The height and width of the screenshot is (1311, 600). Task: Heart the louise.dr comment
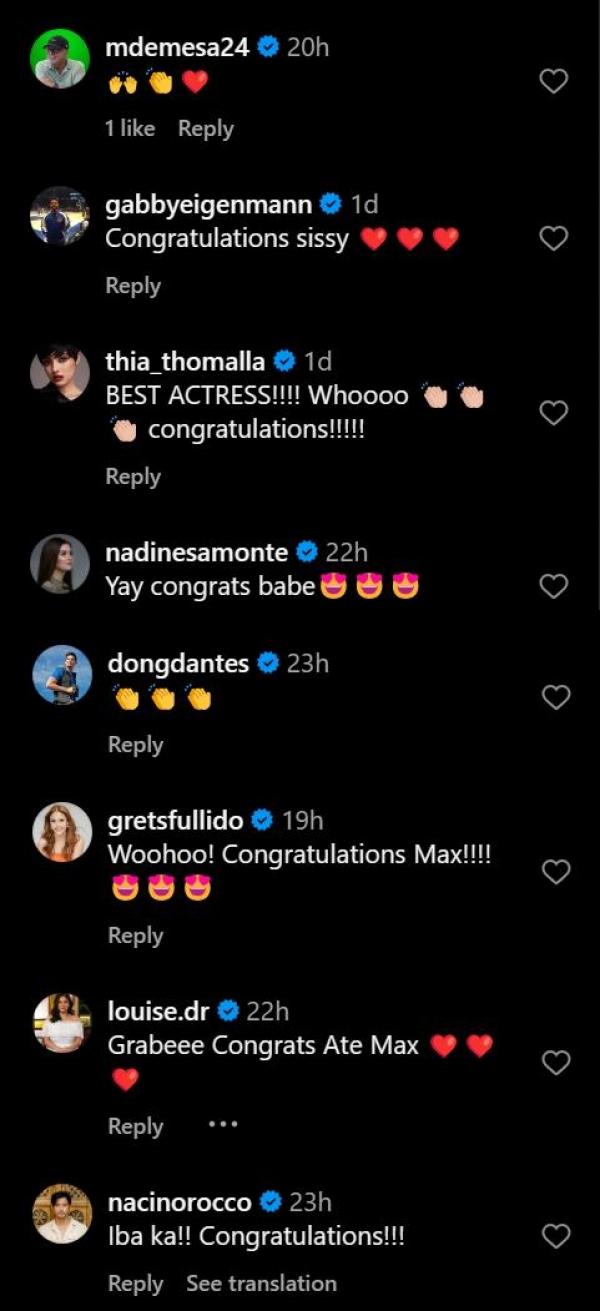[x=554, y=1063]
